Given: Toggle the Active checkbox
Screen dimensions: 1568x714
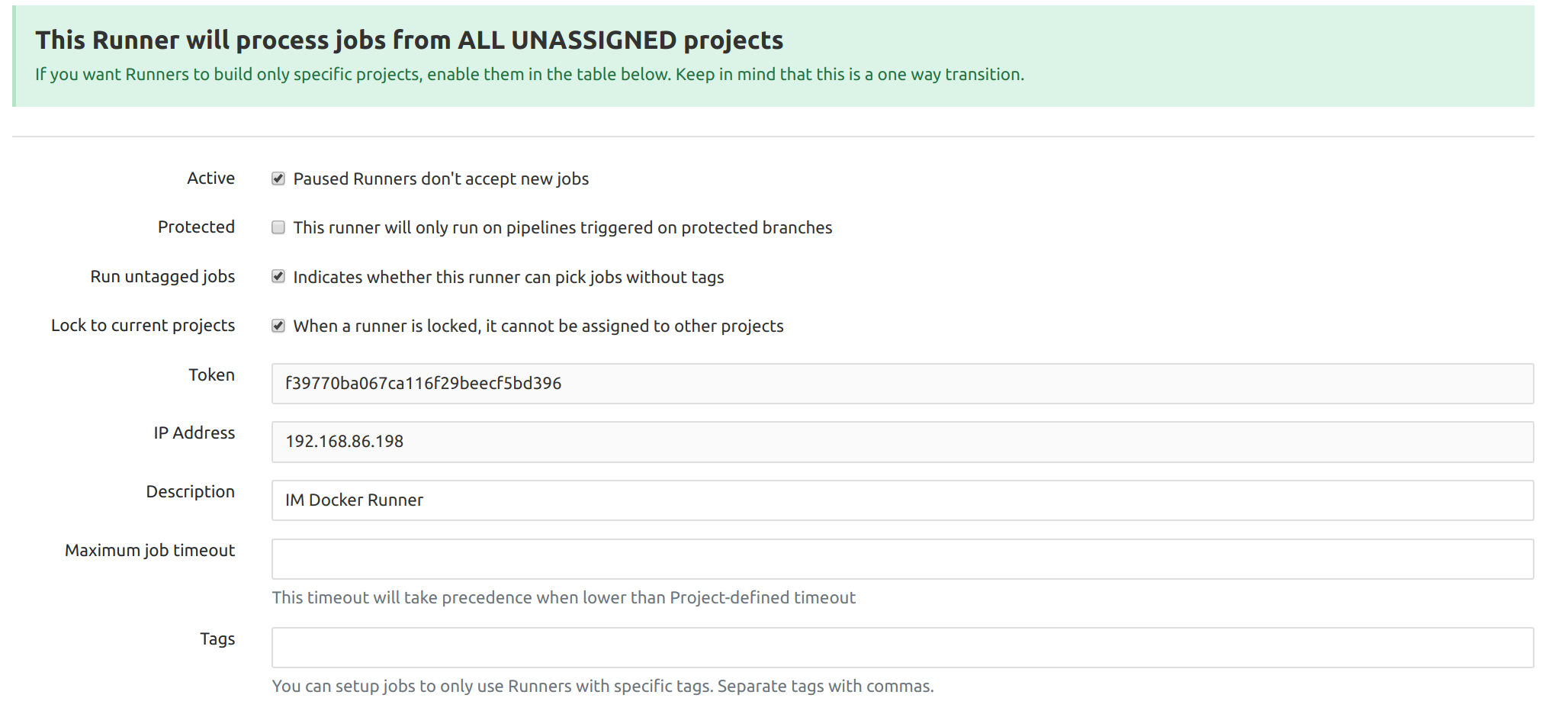Looking at the screenshot, I should pyautogui.click(x=278, y=178).
